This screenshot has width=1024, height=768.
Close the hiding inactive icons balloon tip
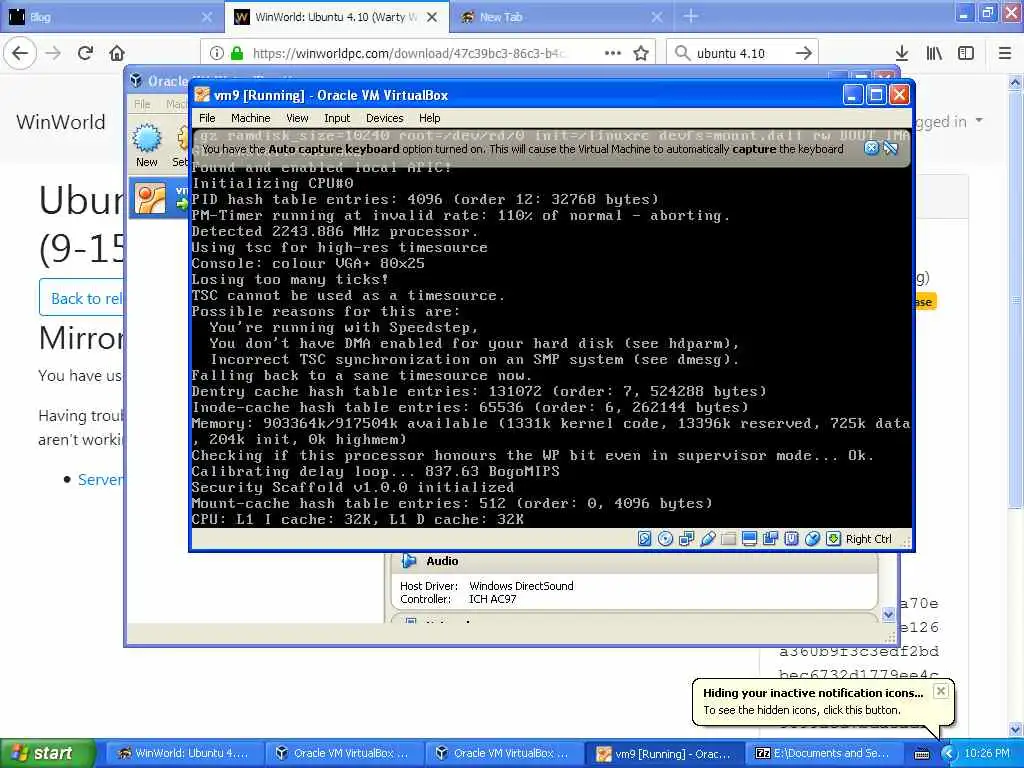[940, 691]
